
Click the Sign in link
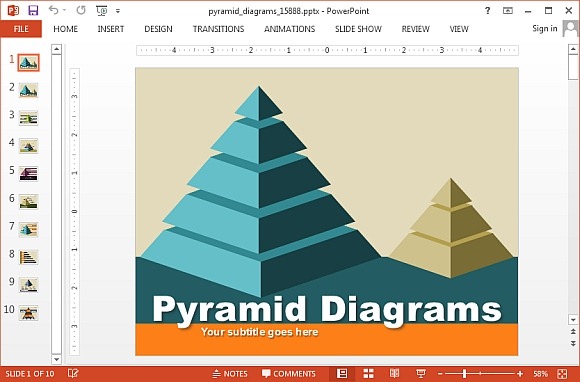(x=544, y=28)
